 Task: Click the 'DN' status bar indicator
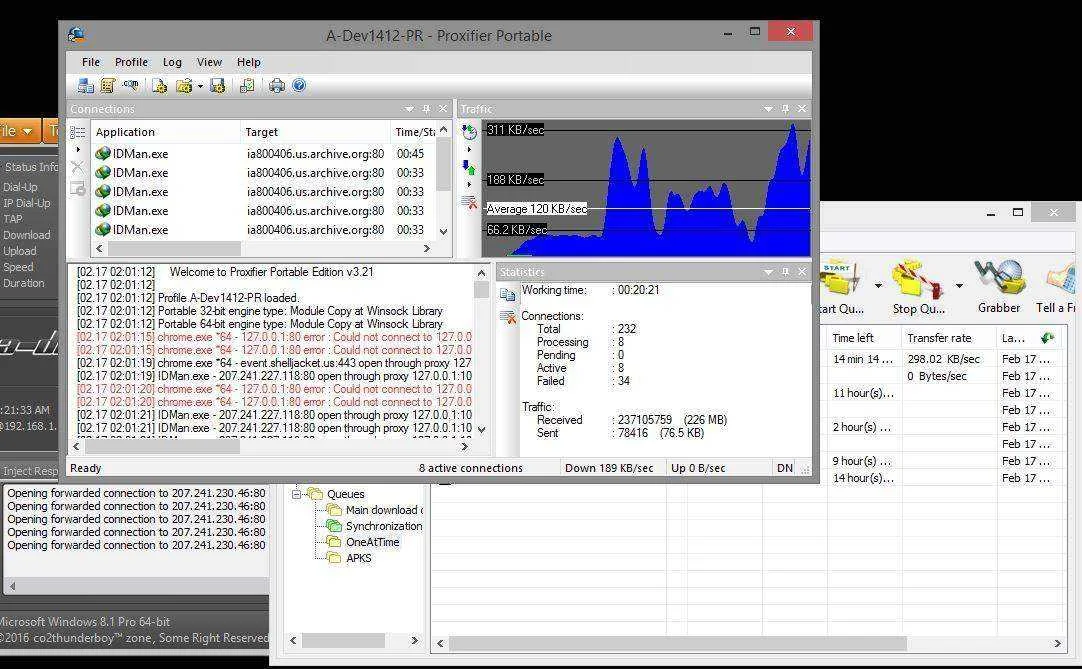pyautogui.click(x=785, y=468)
